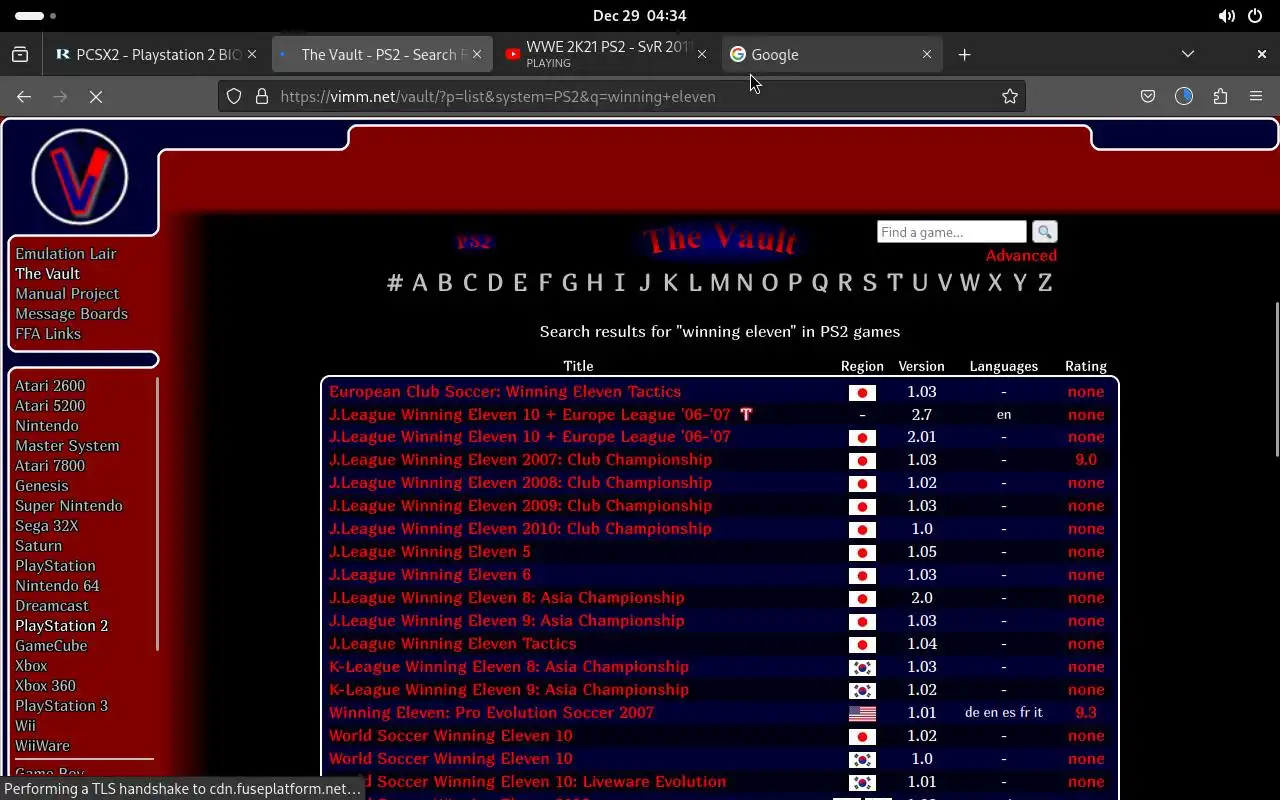Switch to the Google tab
Screen dimensions: 1280x800
831,54
